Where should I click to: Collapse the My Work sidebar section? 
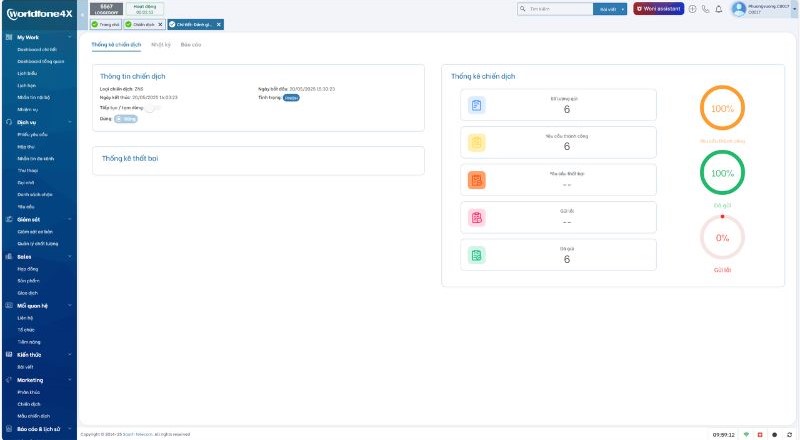(x=70, y=37)
